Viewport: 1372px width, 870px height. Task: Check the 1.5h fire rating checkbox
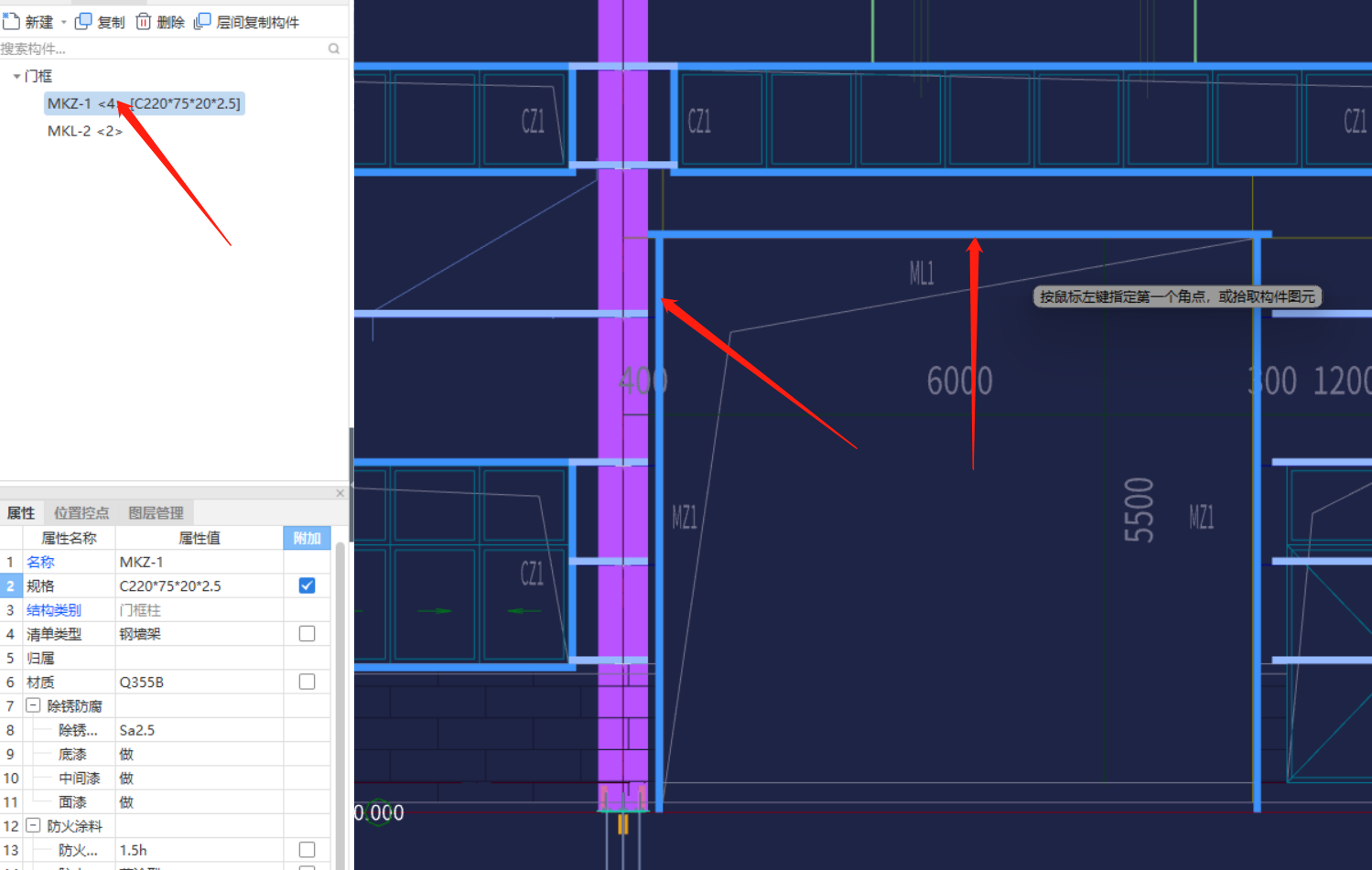pos(307,850)
